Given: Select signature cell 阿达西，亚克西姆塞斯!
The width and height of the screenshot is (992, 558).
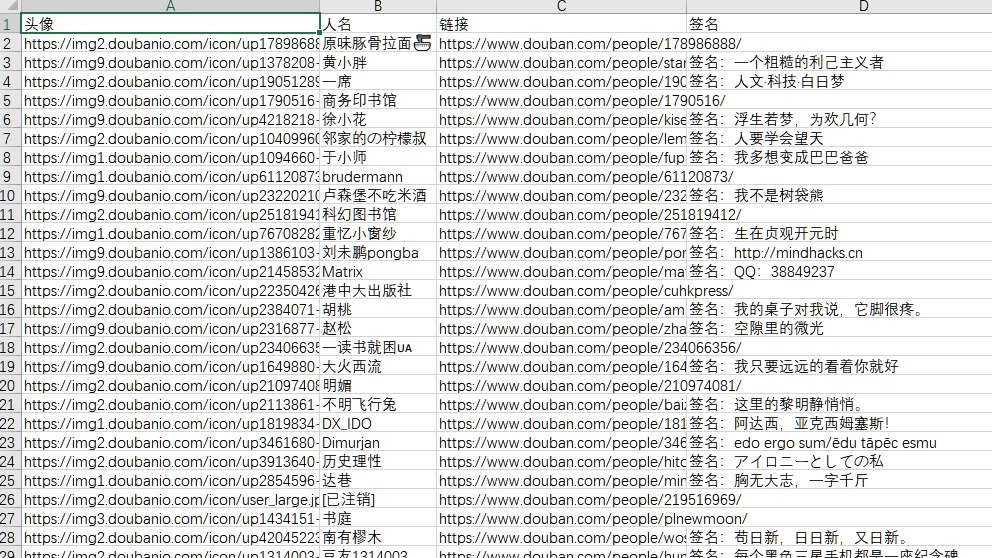Looking at the screenshot, I should click(839, 423).
